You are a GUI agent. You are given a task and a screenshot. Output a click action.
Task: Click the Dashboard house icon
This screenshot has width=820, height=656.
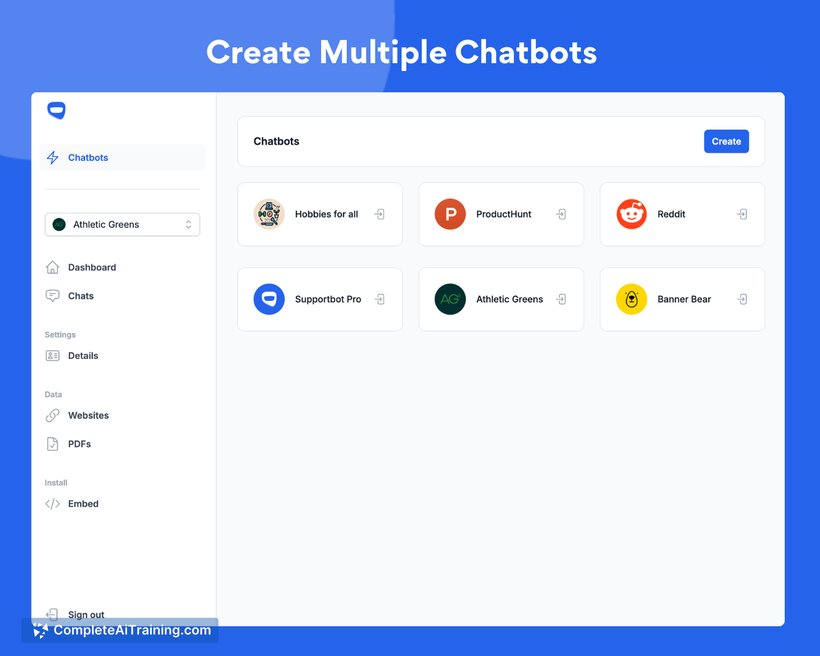coord(53,267)
